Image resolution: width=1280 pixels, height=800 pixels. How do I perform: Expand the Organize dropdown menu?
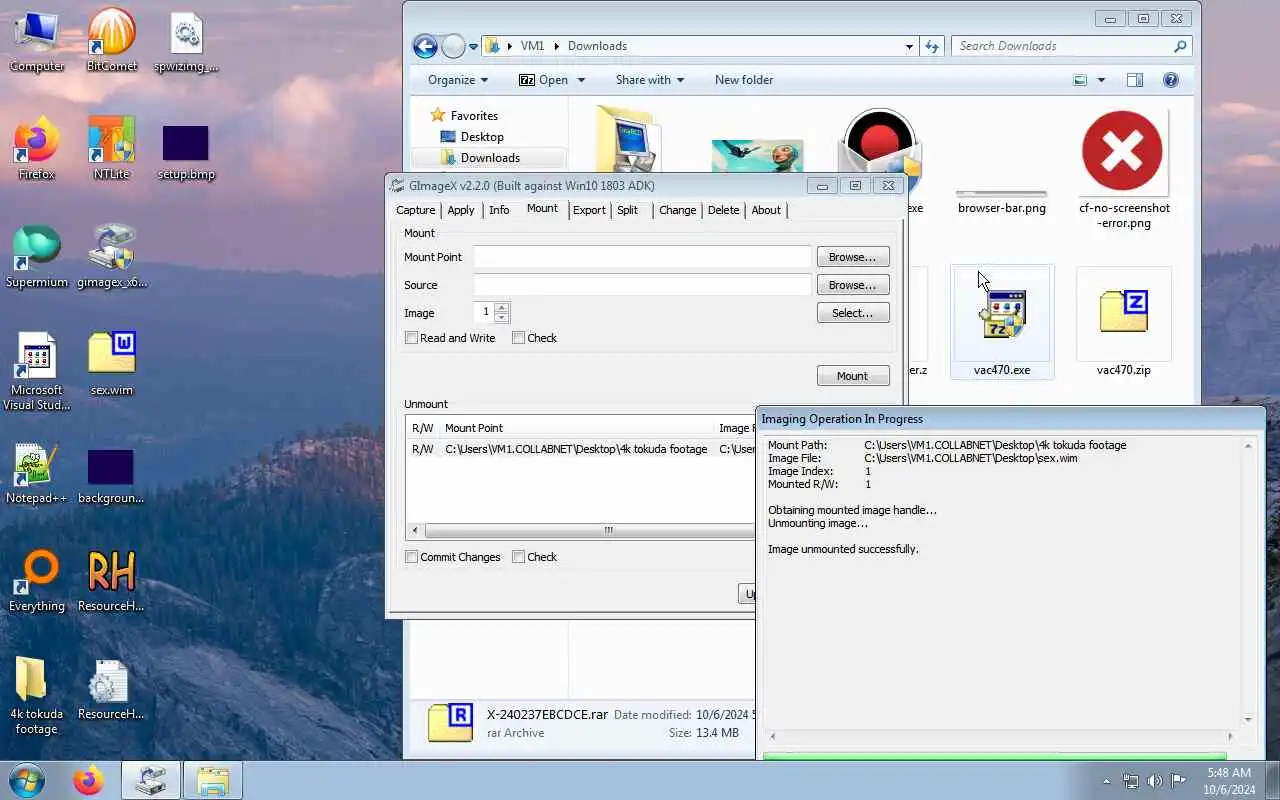458,80
